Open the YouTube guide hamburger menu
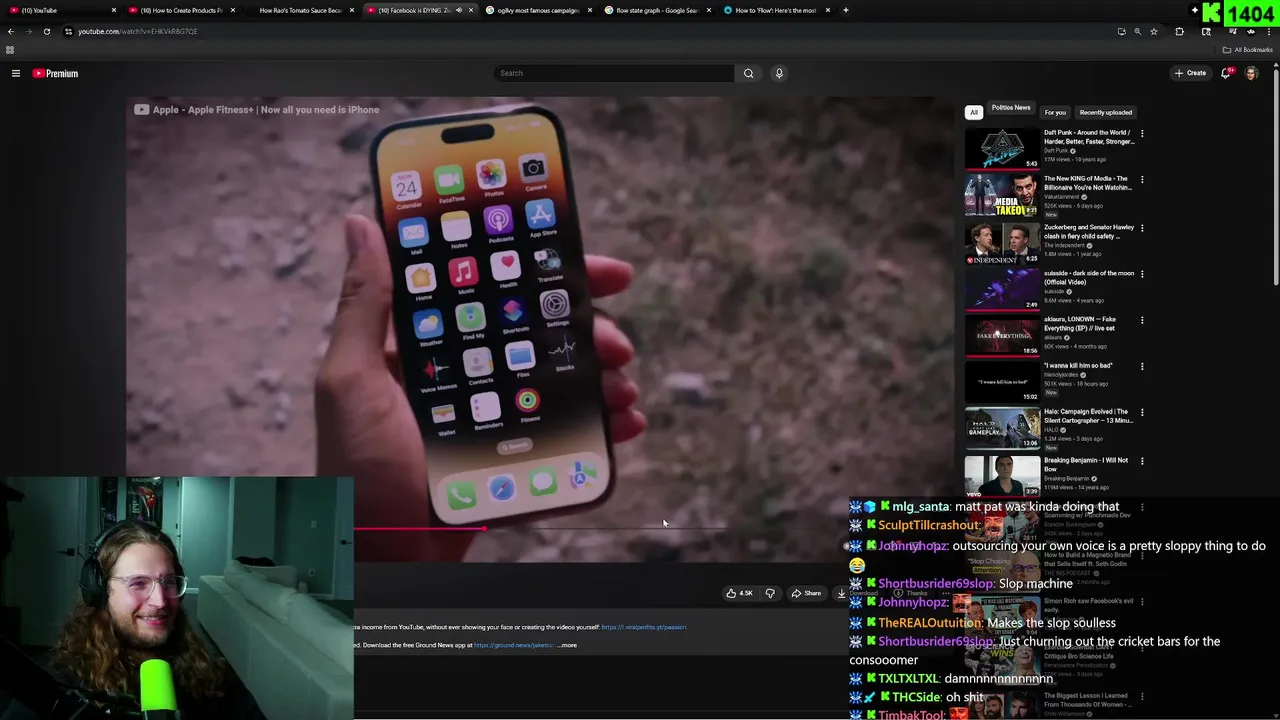The height and width of the screenshot is (720, 1280). (16, 73)
